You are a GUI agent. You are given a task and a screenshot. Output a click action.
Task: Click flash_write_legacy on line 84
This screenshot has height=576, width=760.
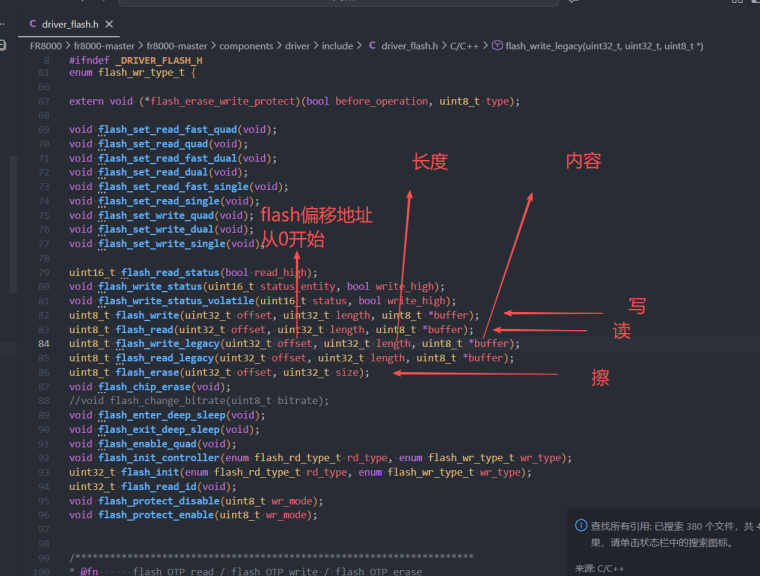168,344
